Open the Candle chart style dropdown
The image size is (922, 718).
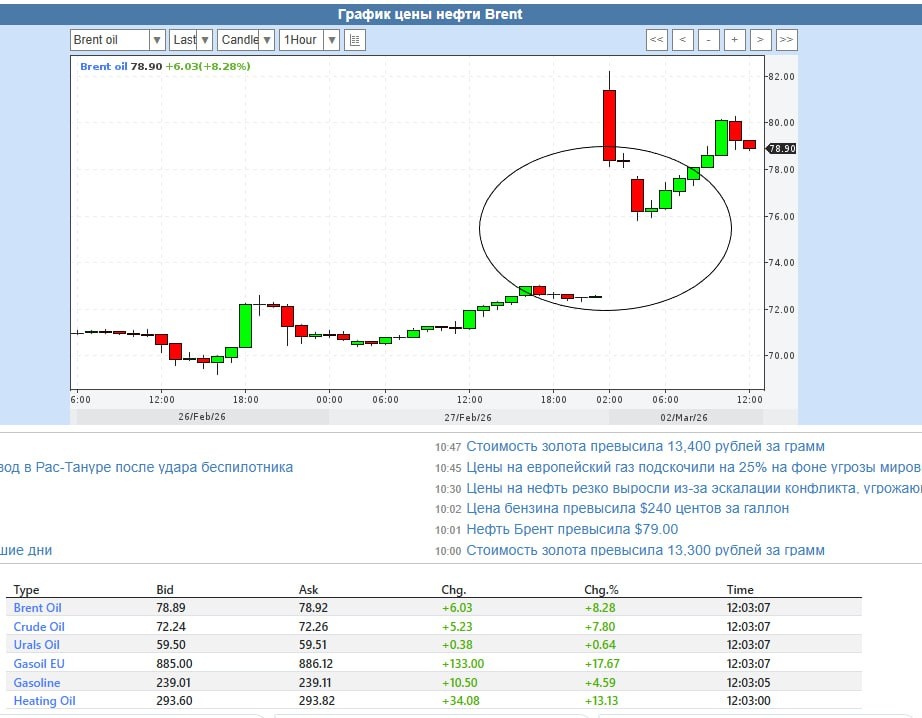pos(246,40)
